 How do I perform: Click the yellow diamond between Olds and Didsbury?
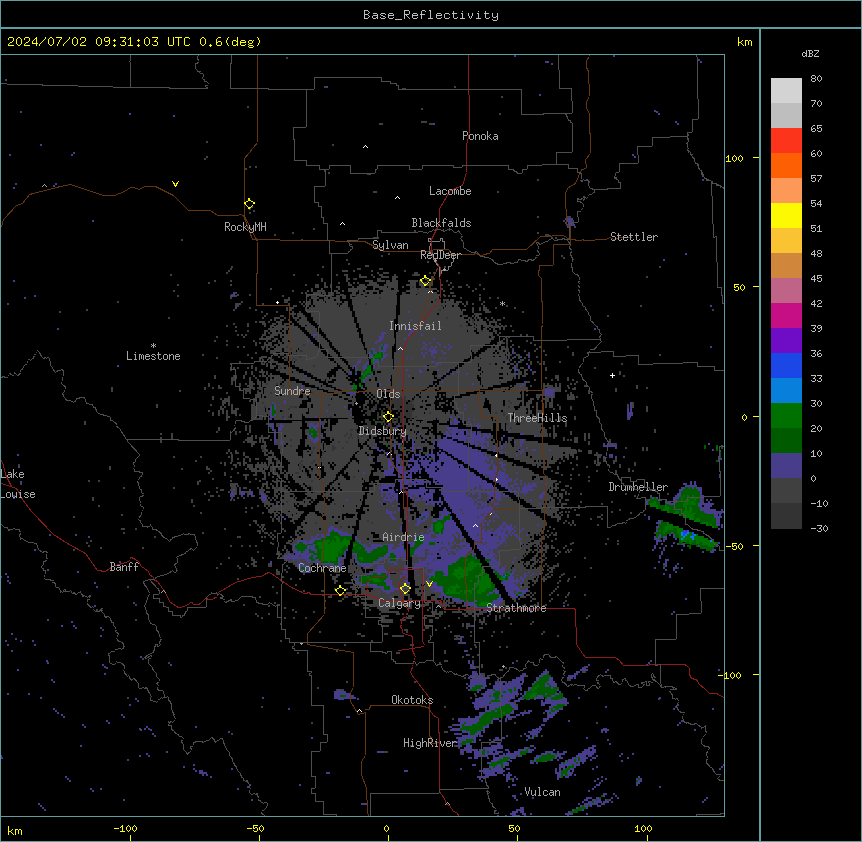pos(389,416)
